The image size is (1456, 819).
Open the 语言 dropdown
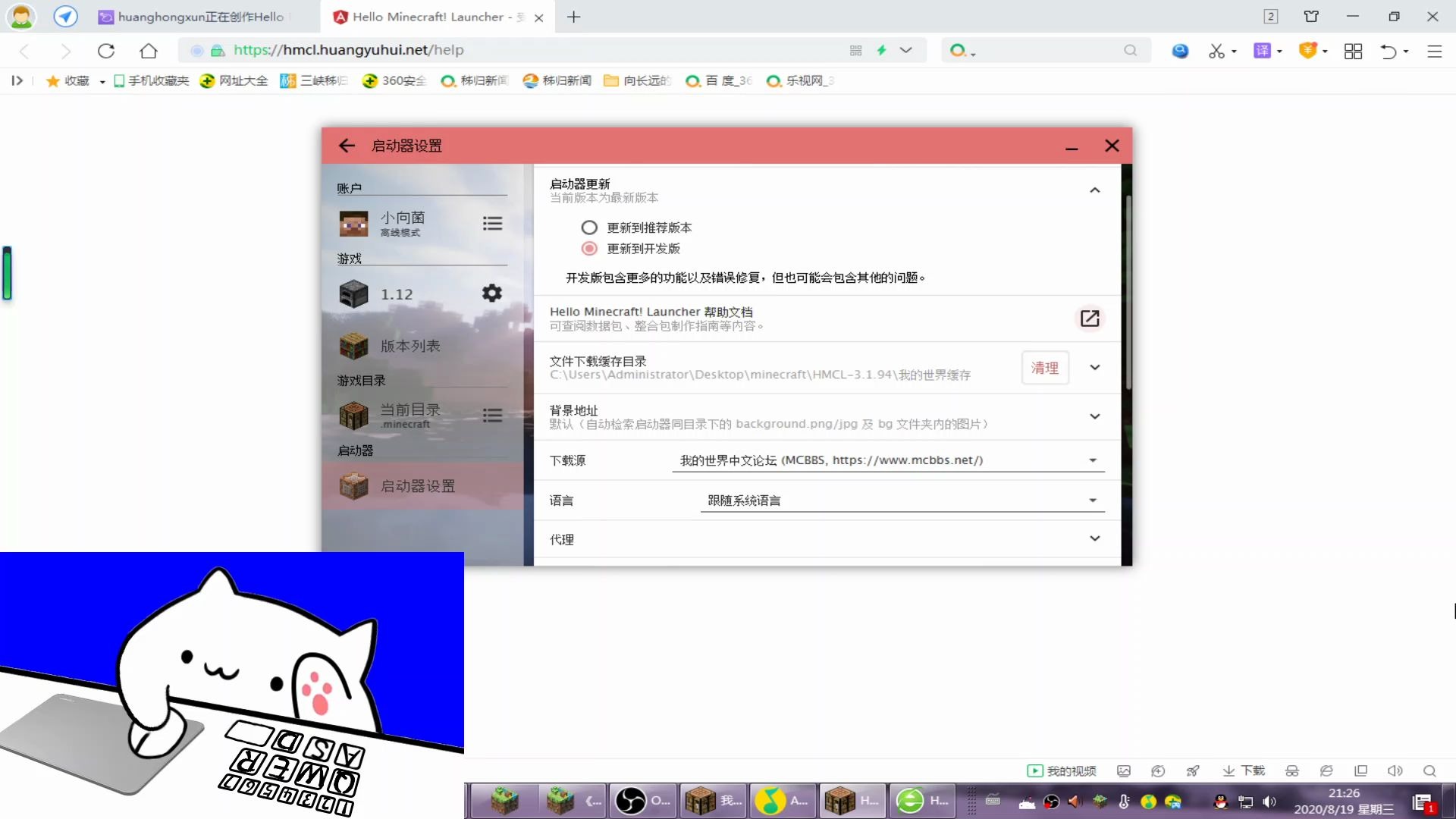(x=902, y=500)
